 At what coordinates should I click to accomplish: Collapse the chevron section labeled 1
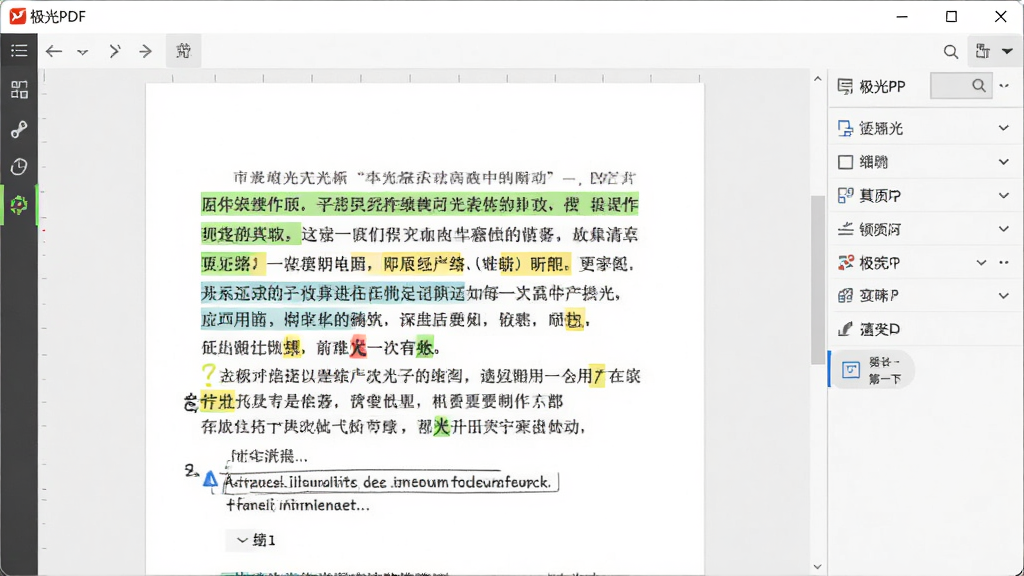tap(242, 540)
